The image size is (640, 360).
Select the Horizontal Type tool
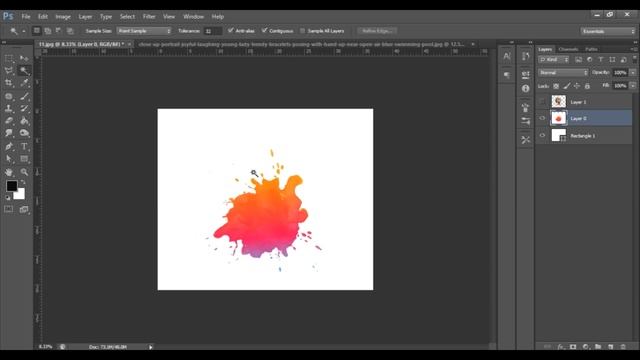(24, 146)
